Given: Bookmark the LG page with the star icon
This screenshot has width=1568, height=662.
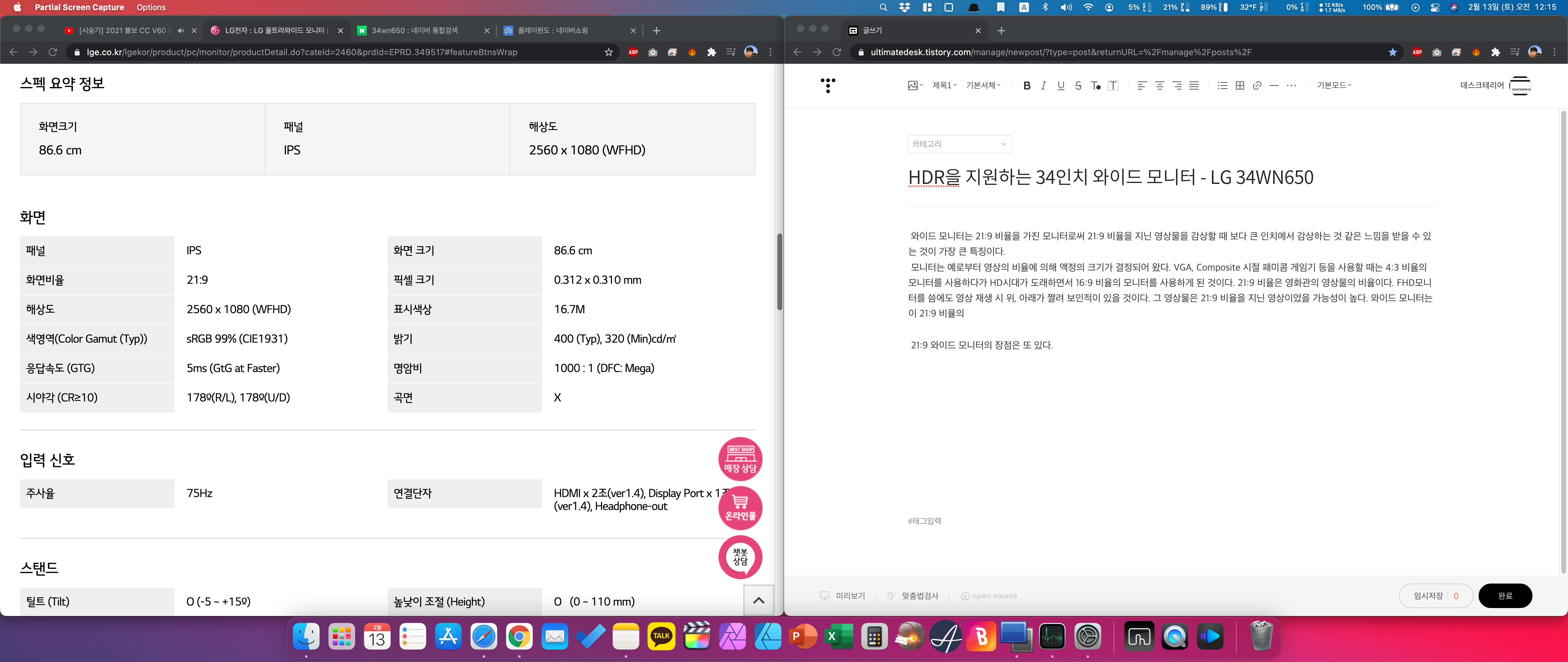Looking at the screenshot, I should pos(608,52).
